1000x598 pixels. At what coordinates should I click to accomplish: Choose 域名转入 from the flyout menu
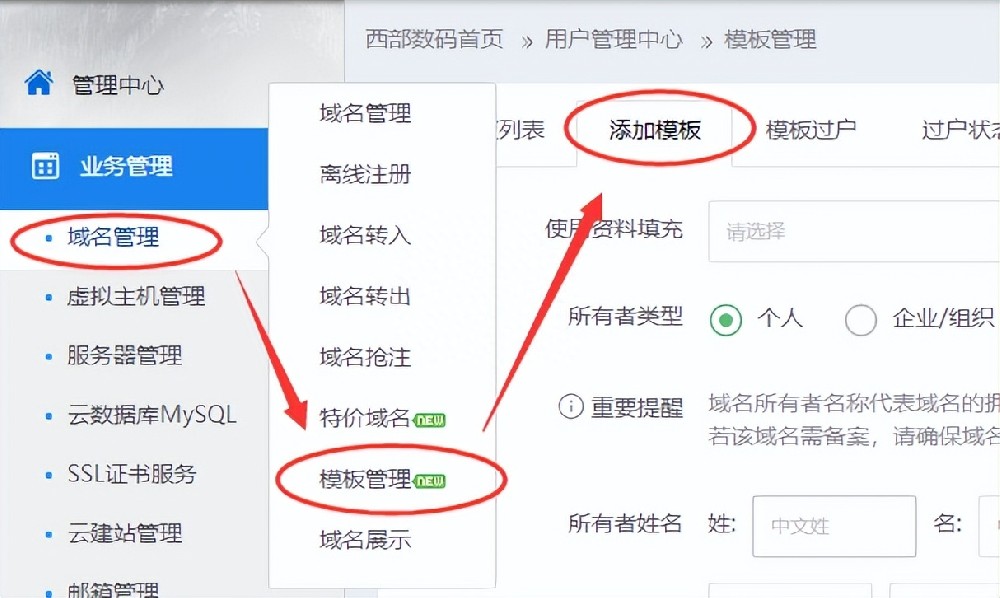(x=365, y=235)
